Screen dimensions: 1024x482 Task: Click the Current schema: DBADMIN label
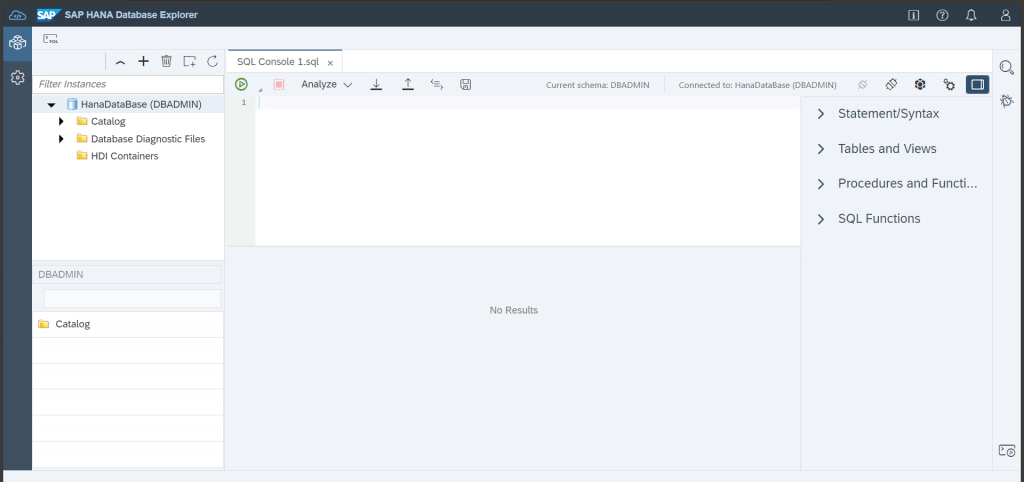598,85
